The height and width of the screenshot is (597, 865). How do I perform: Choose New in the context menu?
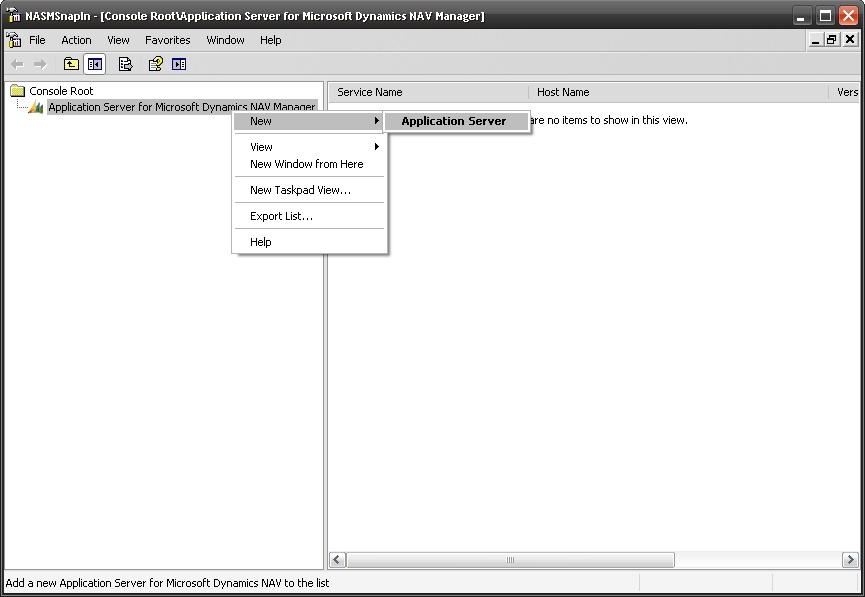point(309,121)
